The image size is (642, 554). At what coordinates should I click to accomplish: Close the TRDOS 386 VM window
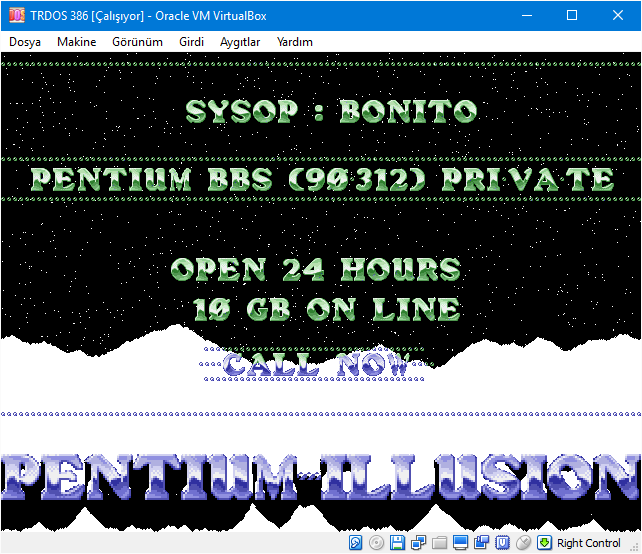[618, 16]
